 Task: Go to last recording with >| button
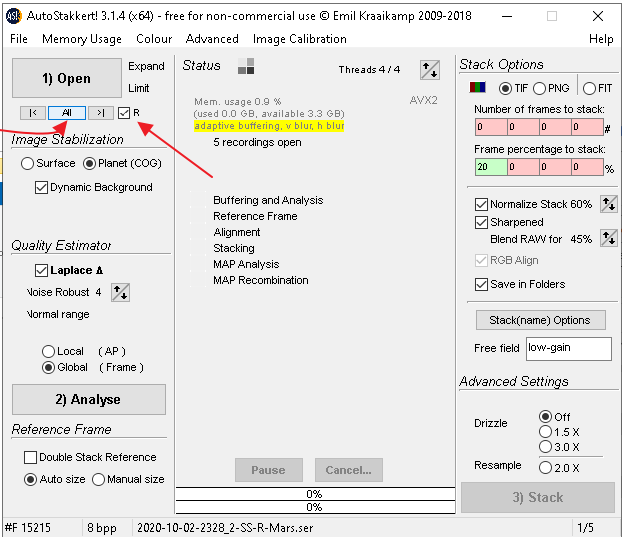click(x=100, y=113)
